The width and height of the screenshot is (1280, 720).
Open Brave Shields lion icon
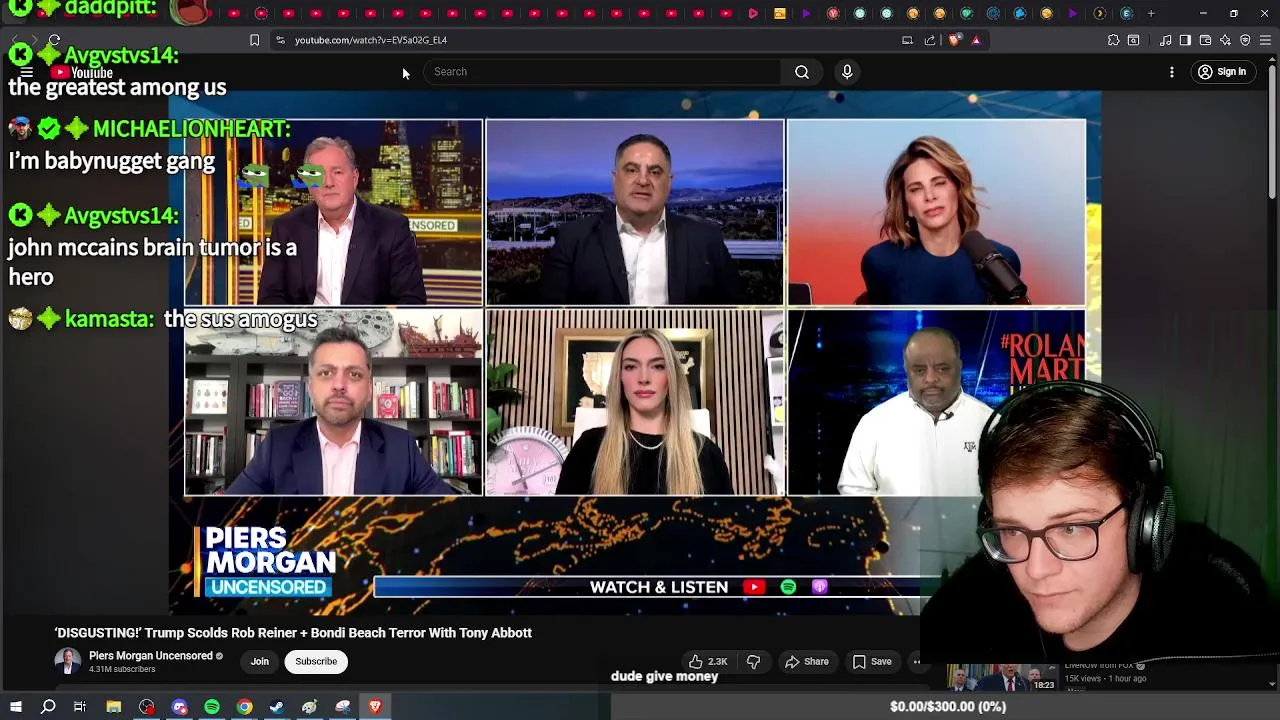[x=954, y=40]
